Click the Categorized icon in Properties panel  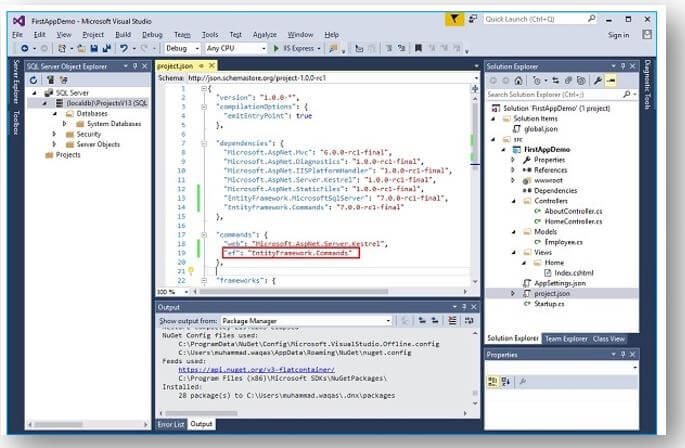pos(493,382)
